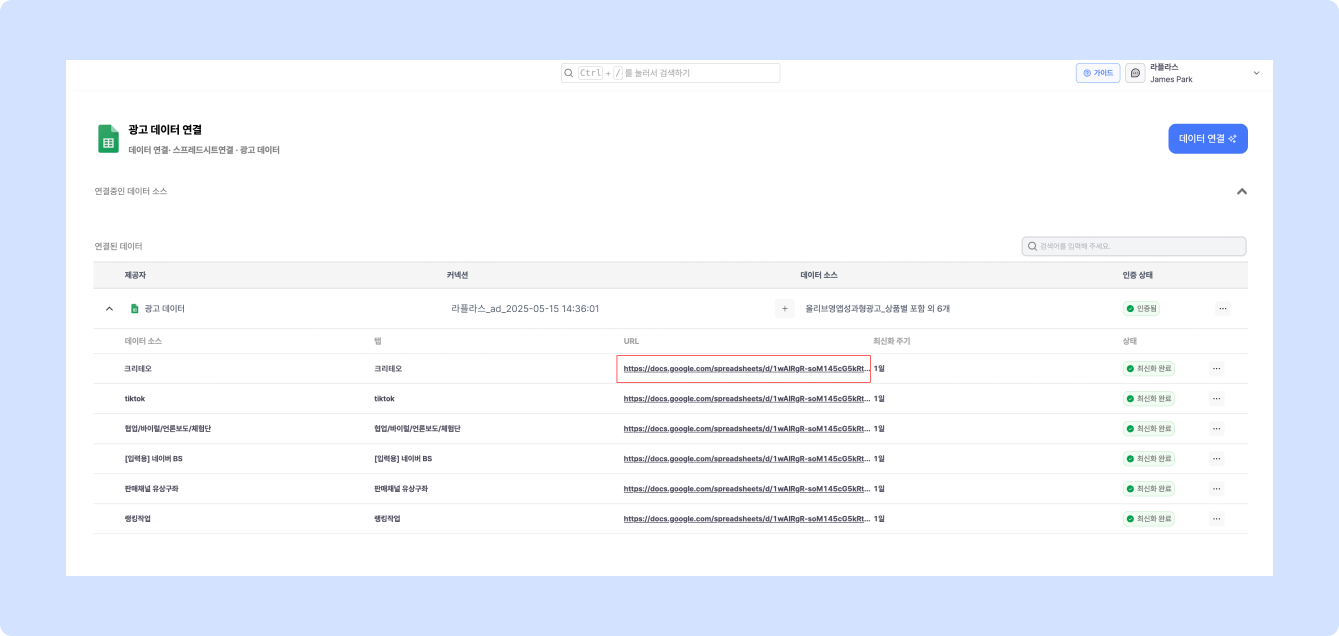Click the plus icon to add data source
This screenshot has width=1339, height=636.
[x=785, y=309]
